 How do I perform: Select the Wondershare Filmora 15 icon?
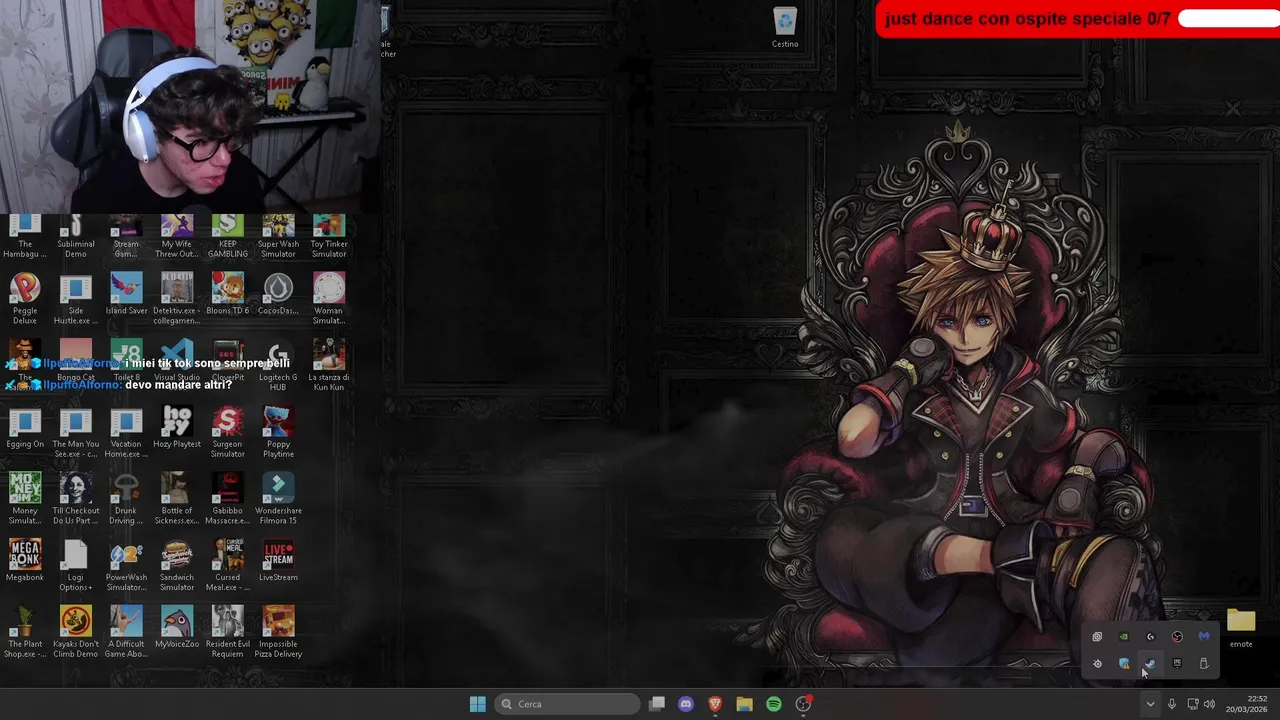pyautogui.click(x=278, y=499)
